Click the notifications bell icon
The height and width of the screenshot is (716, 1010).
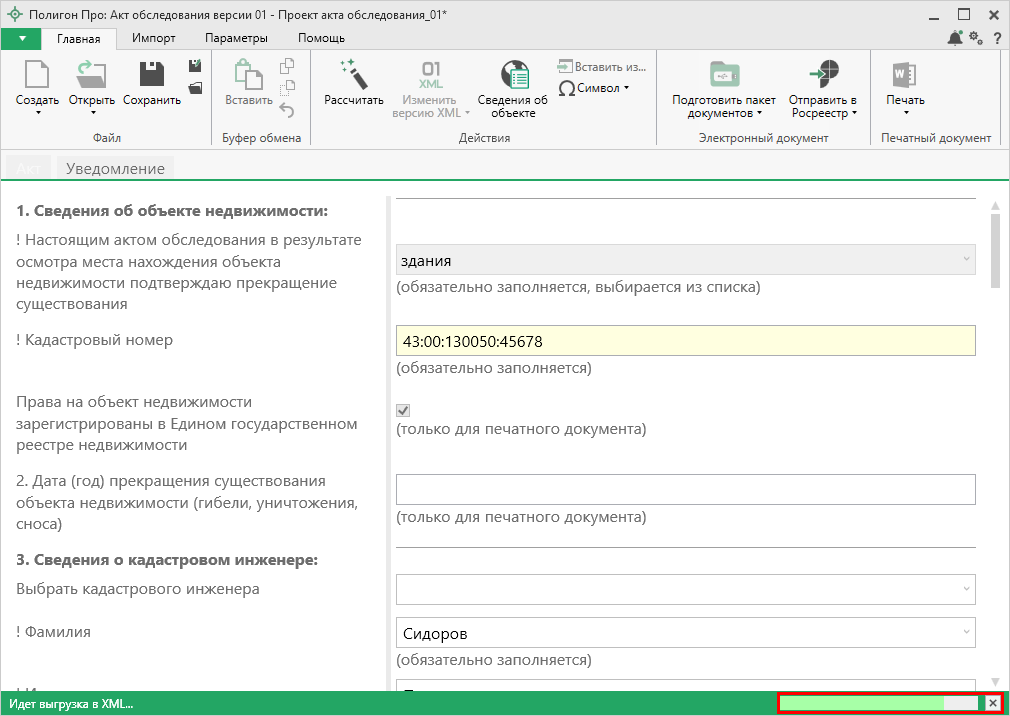[955, 38]
